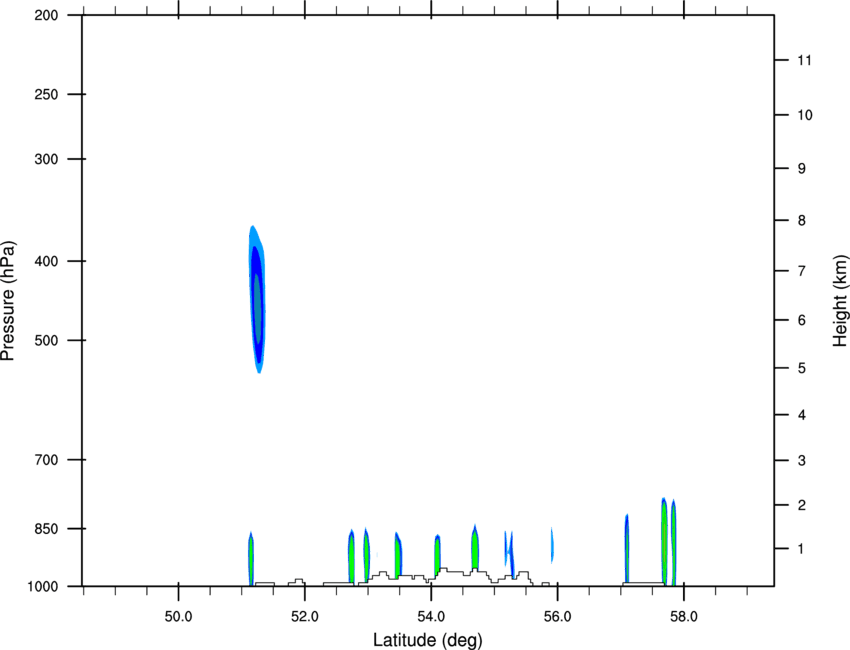Click the 1000 pressure tick label
This screenshot has height=650, width=850.
(43, 587)
